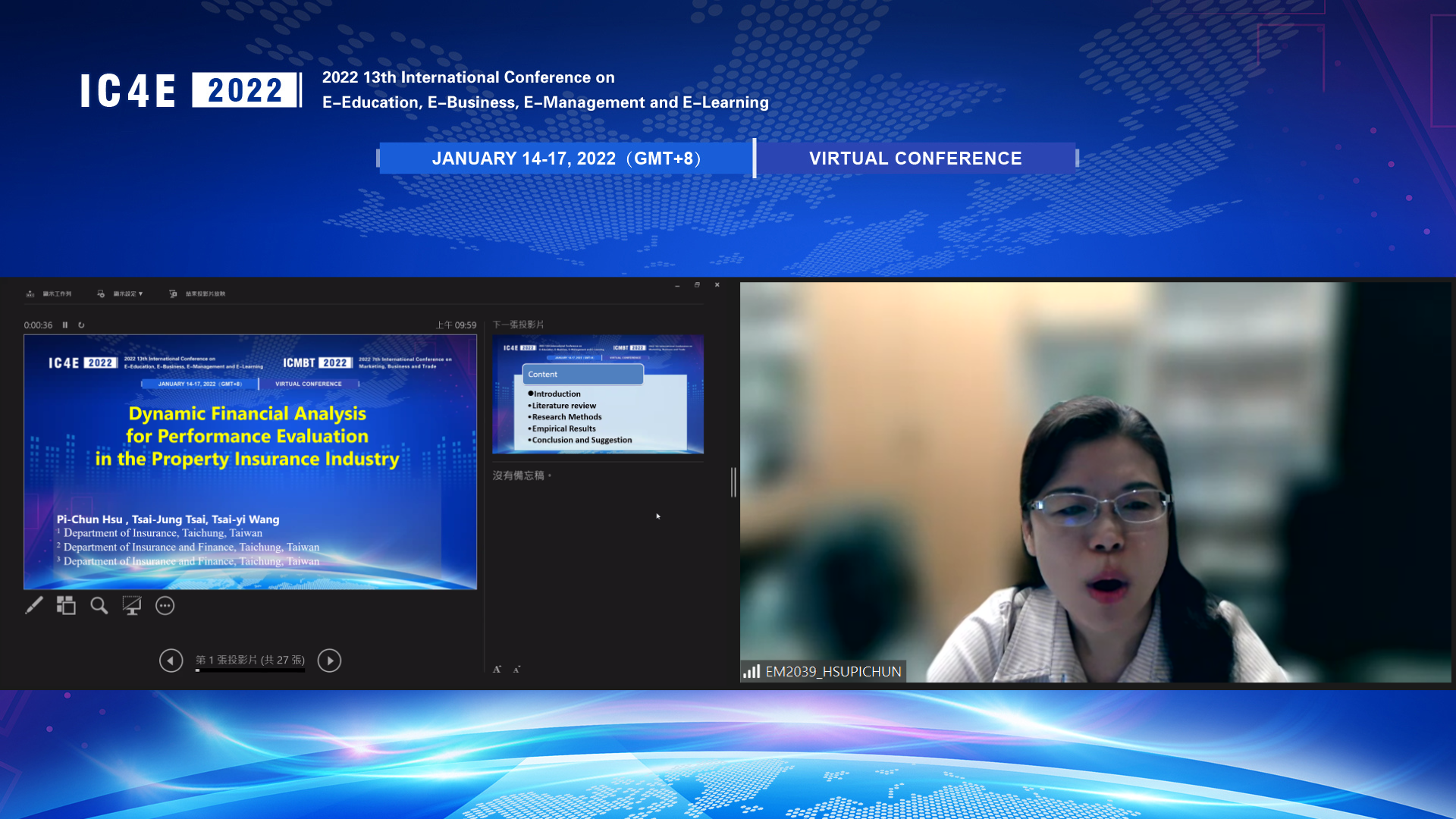Click the Show Taskbar (顯示工作列) button
This screenshot has height=819, width=1456.
pos(49,293)
